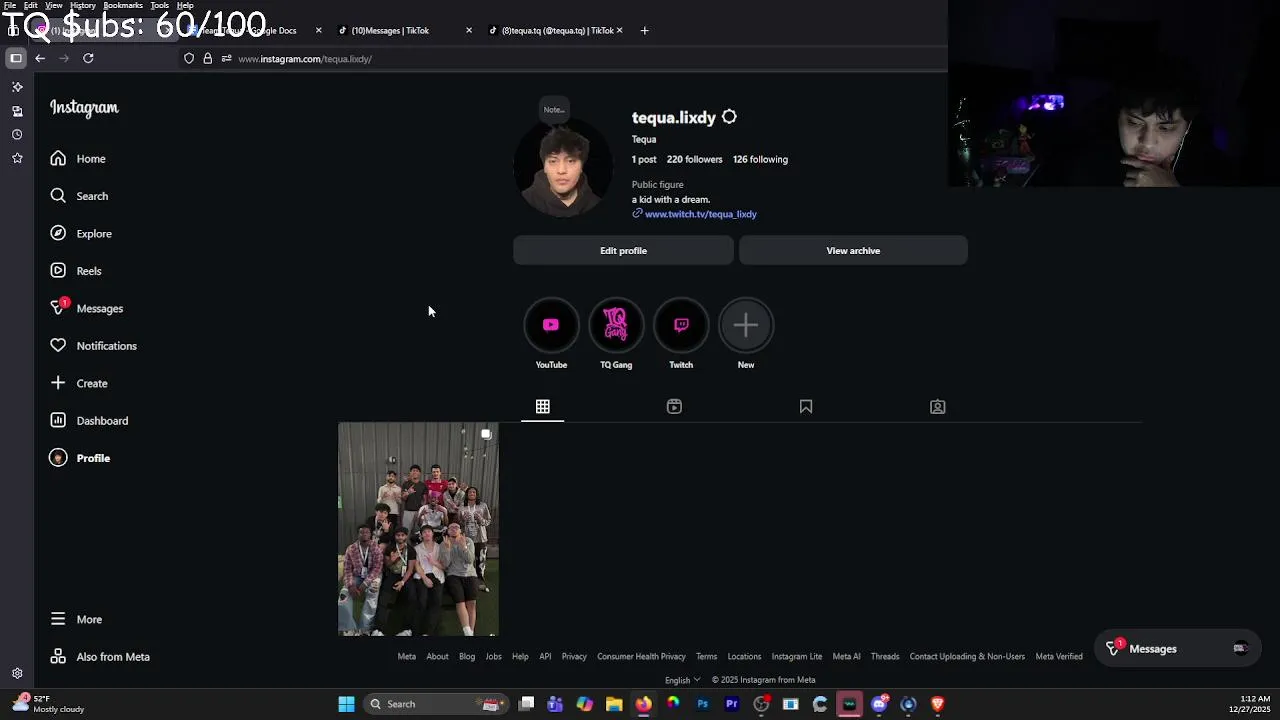Click the site padlock icon
This screenshot has height=720, width=1280.
tap(207, 59)
